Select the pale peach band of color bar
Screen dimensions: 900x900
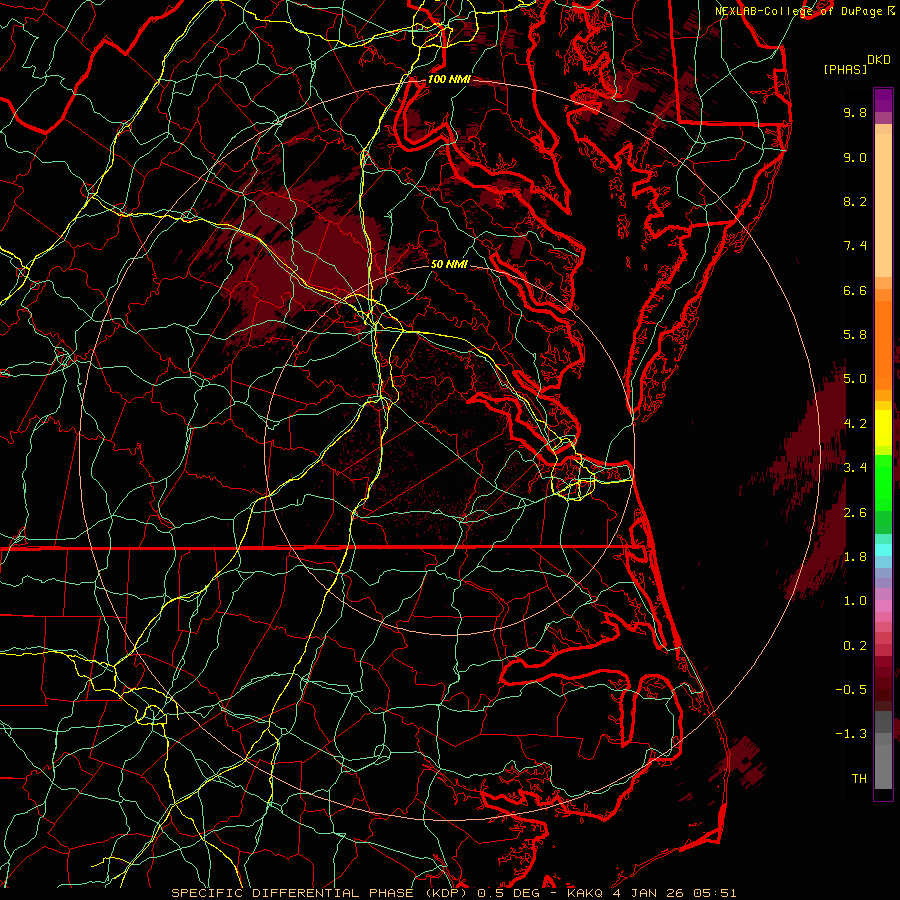[x=883, y=205]
